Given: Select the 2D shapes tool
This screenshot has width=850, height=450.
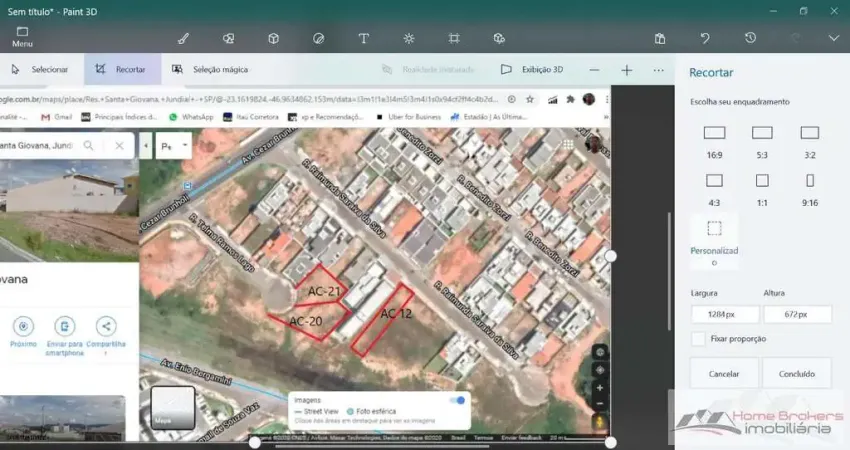Looking at the screenshot, I should 228,38.
